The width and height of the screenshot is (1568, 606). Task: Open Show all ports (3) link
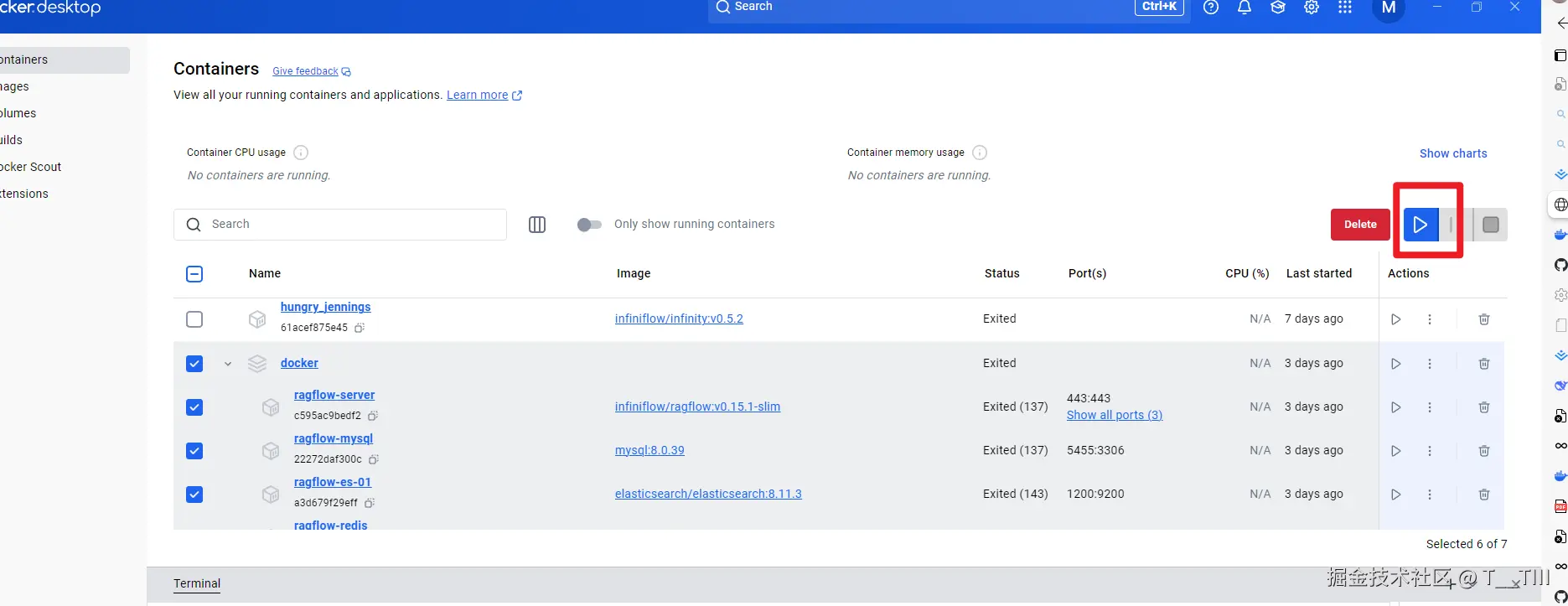[x=1114, y=415]
